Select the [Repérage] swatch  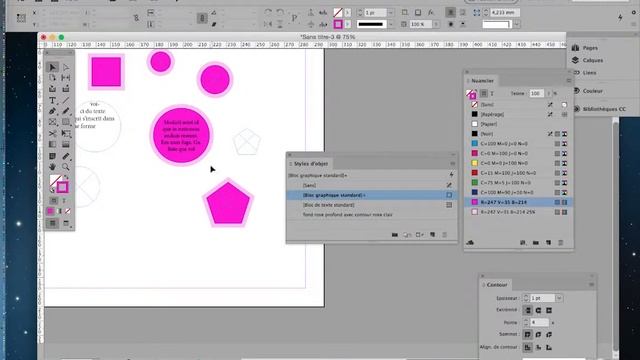[x=519, y=114]
